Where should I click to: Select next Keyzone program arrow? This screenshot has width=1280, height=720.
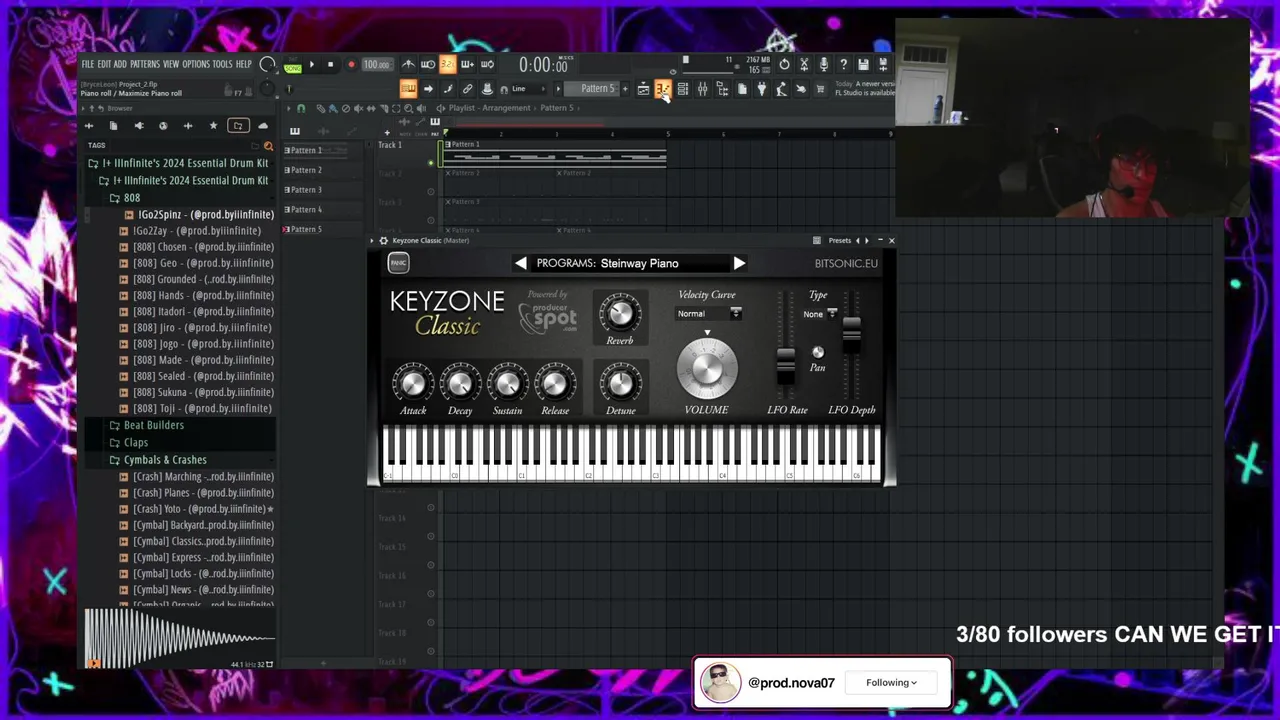point(739,263)
